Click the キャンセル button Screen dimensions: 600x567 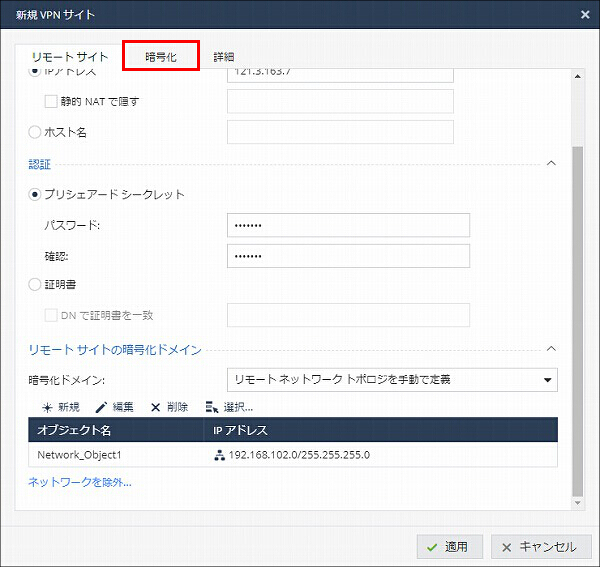click(541, 547)
